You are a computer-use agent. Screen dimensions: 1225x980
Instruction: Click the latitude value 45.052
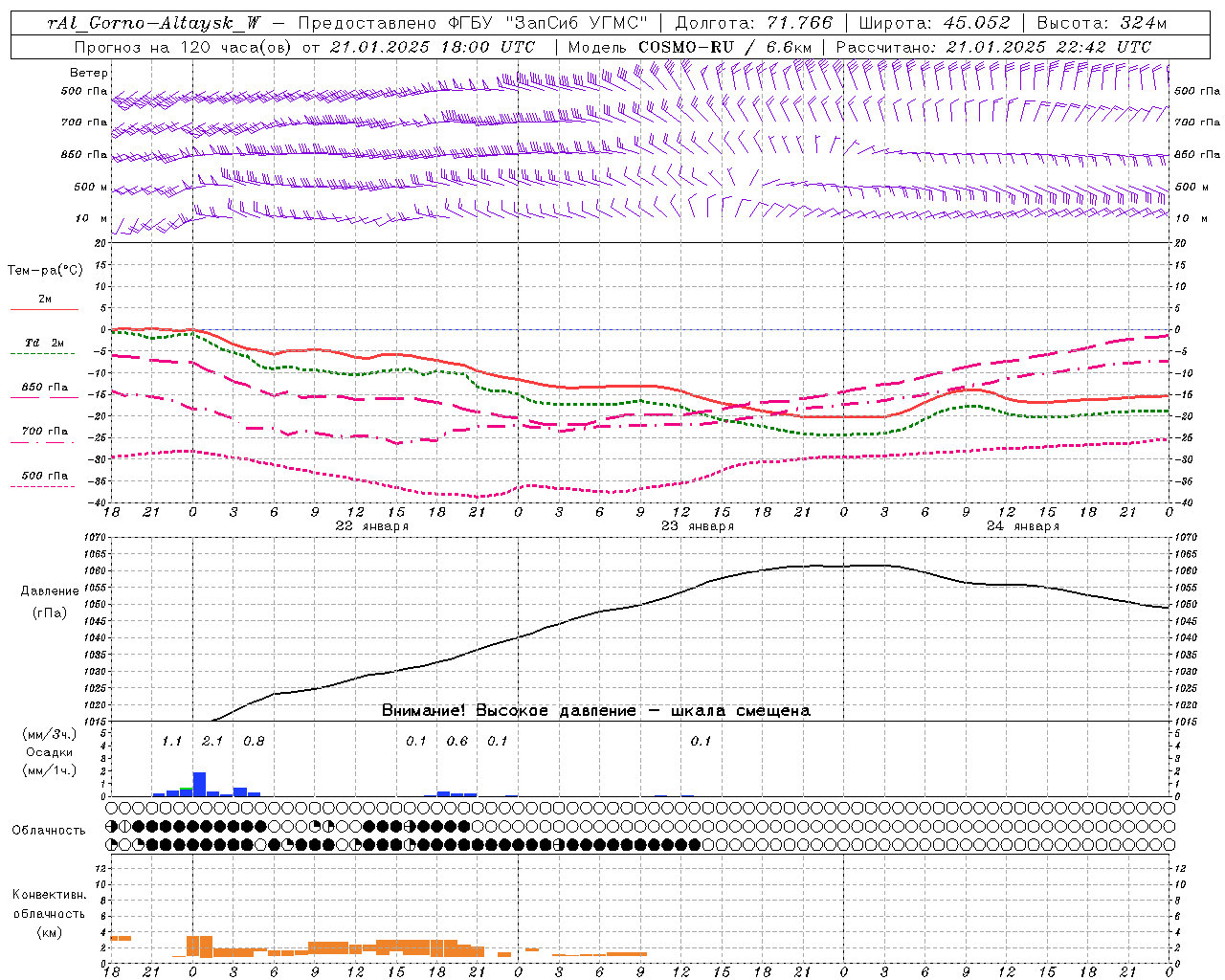pos(977,23)
